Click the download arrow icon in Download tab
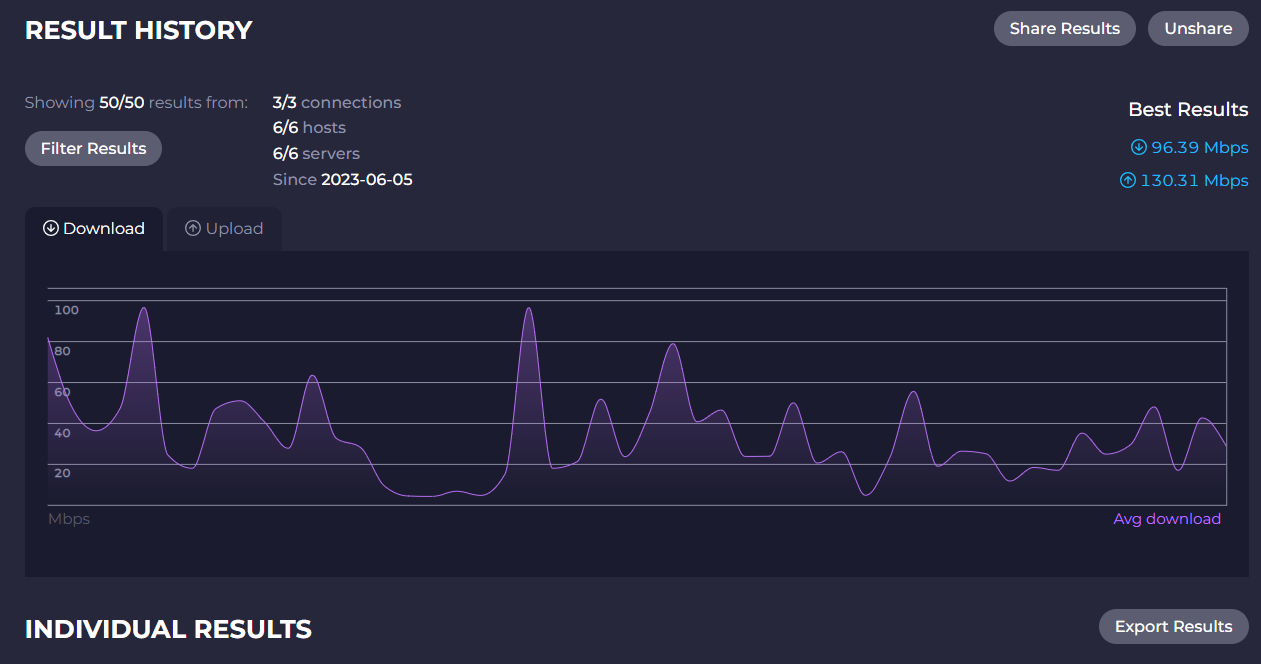Screen dimensions: 1261x664 click(x=51, y=228)
